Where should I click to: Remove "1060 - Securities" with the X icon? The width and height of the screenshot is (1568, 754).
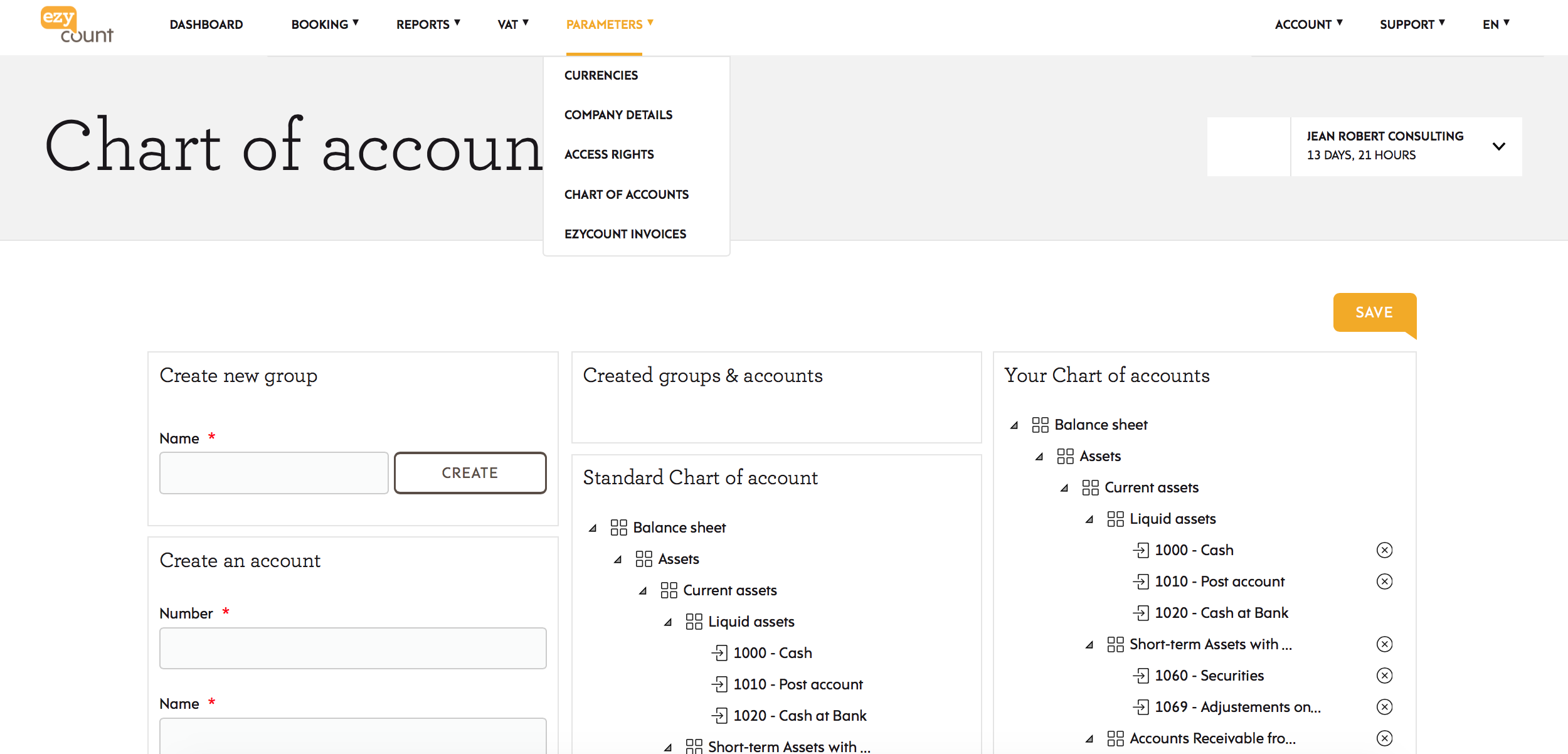1385,675
